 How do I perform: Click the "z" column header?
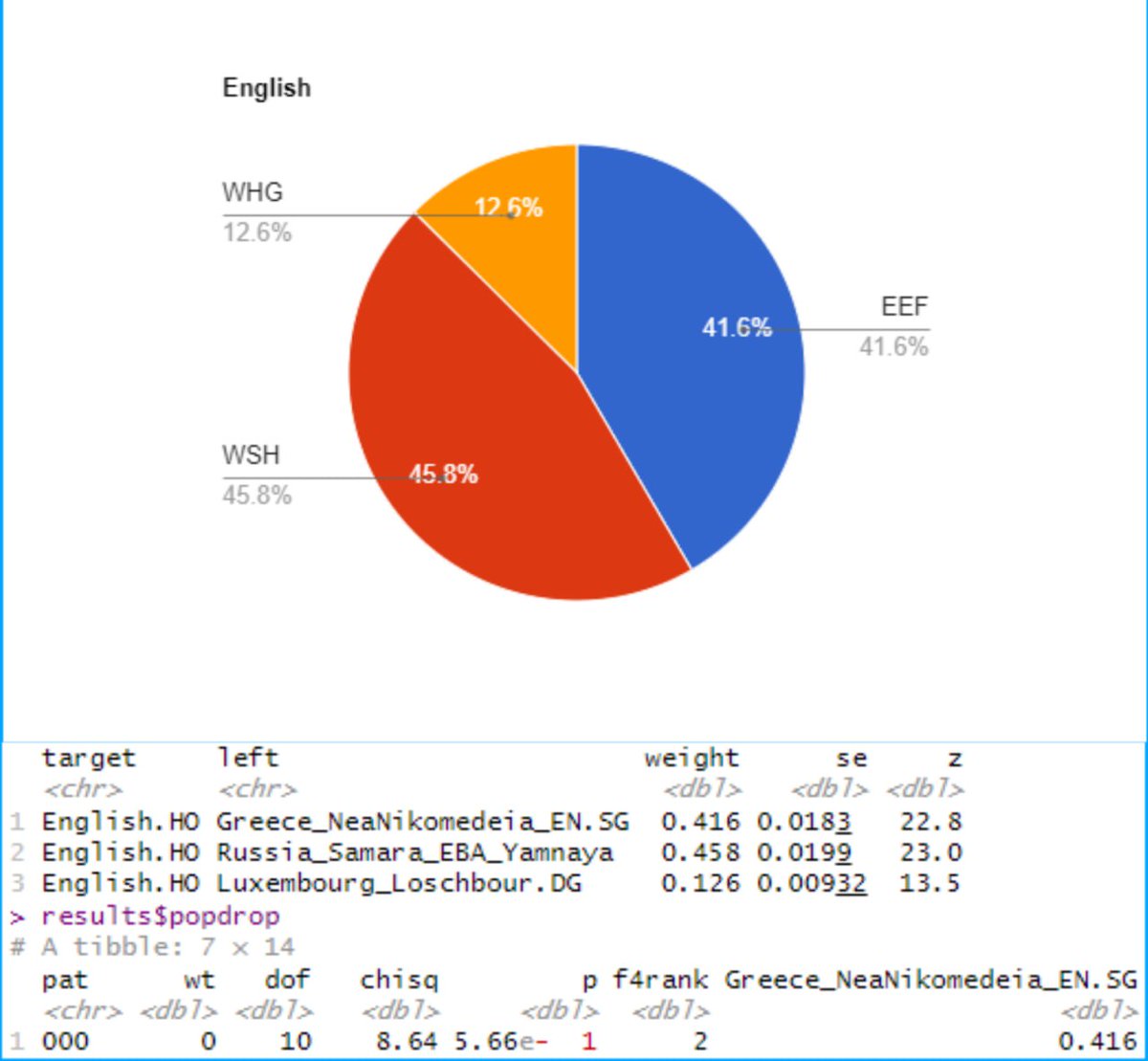click(x=955, y=760)
